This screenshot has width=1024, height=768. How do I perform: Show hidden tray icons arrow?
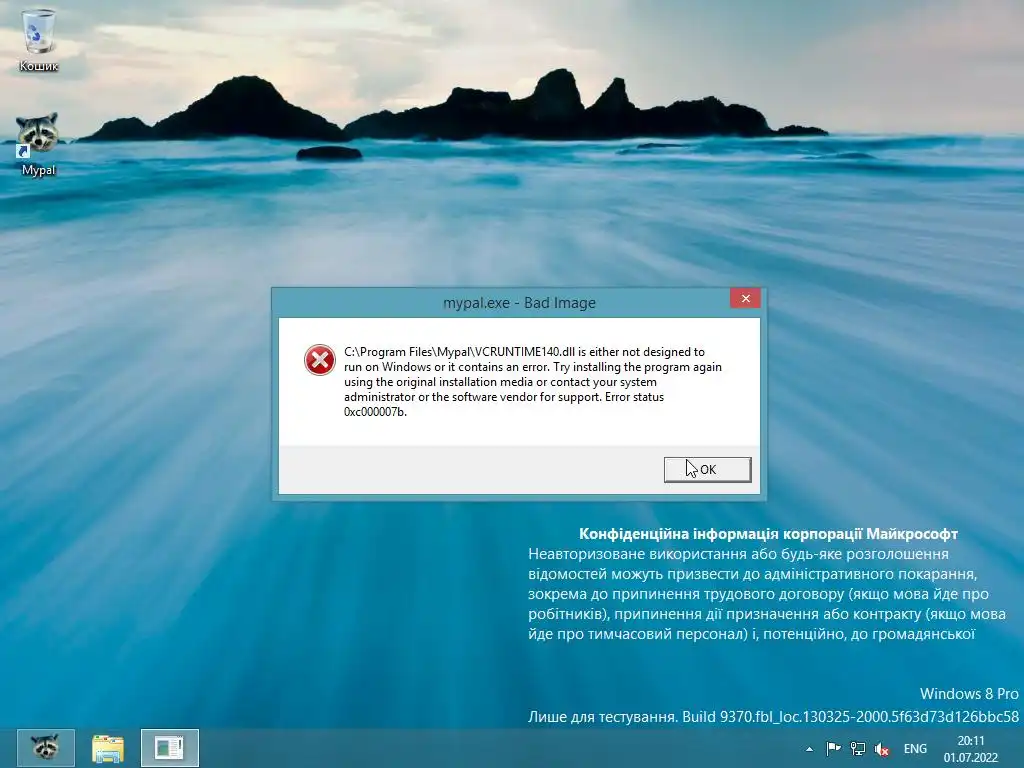[x=810, y=749]
